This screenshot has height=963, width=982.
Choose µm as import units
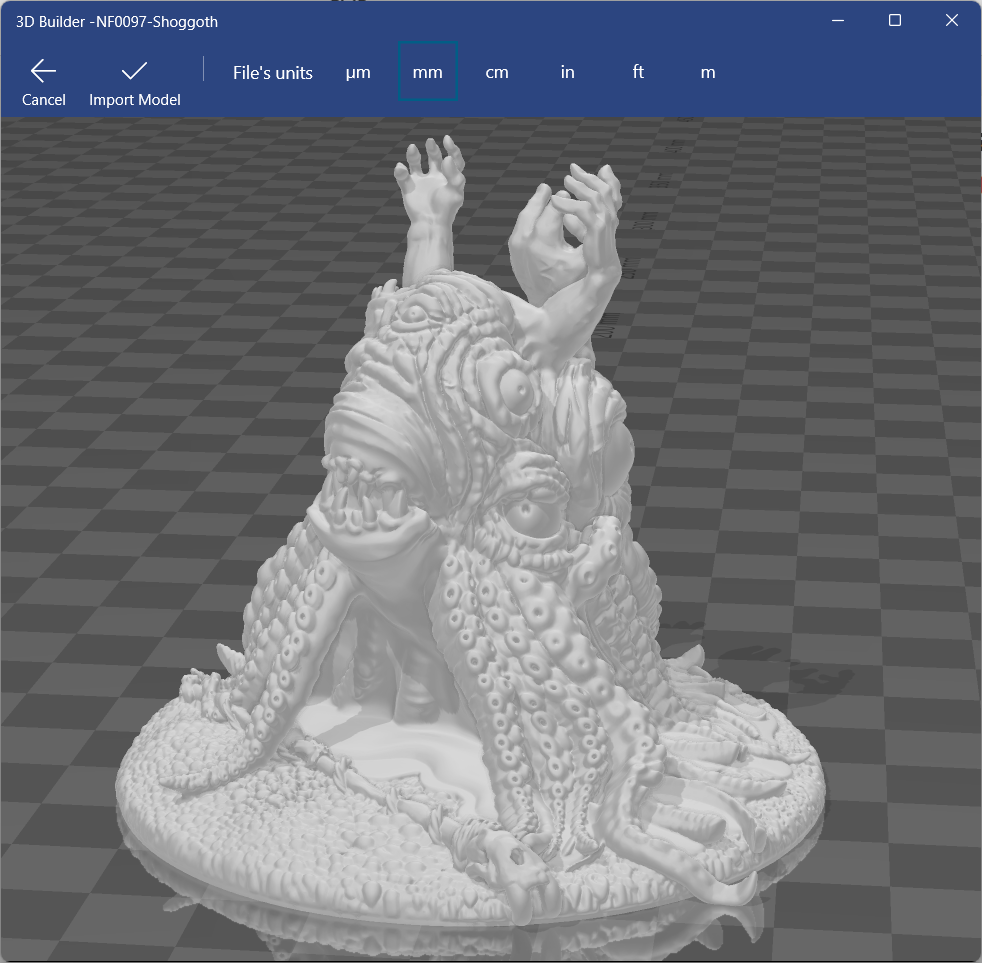point(358,73)
